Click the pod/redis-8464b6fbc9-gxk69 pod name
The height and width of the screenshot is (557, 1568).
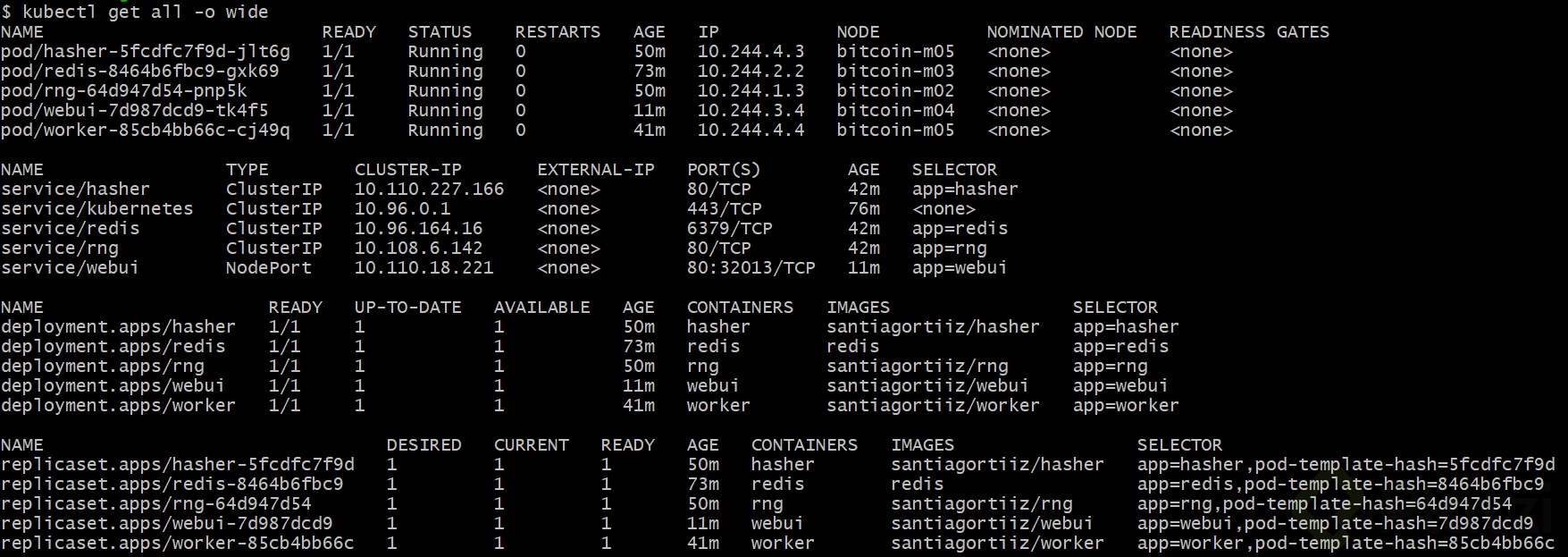pyautogui.click(x=139, y=72)
